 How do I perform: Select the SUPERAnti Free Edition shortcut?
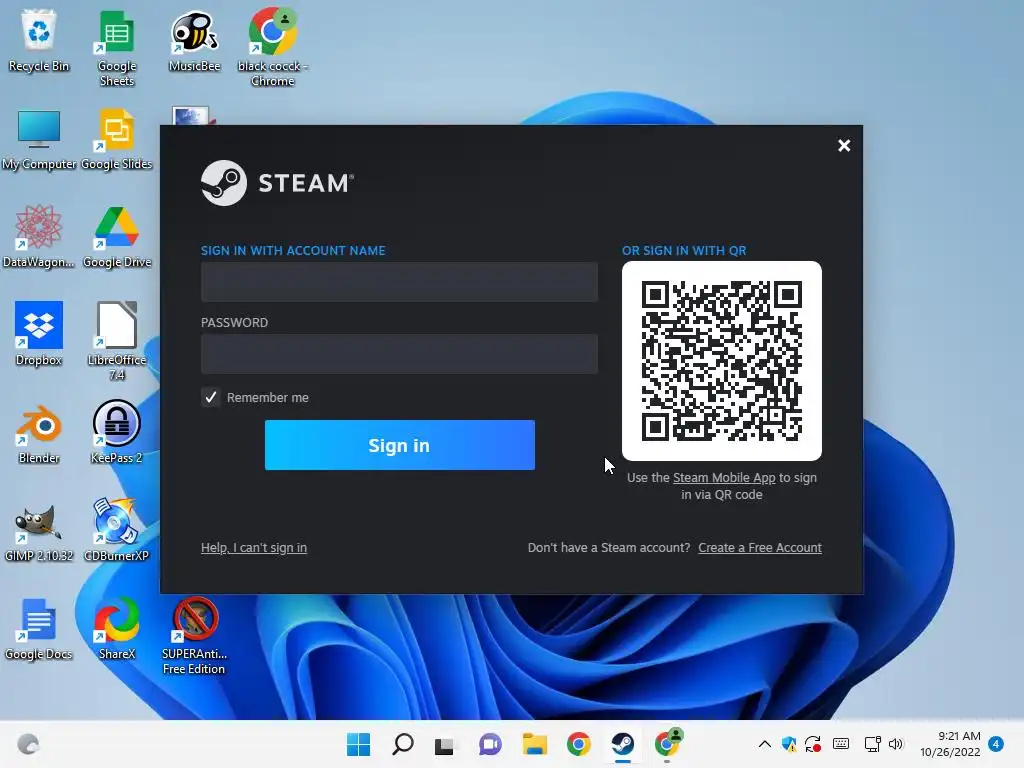click(x=194, y=635)
